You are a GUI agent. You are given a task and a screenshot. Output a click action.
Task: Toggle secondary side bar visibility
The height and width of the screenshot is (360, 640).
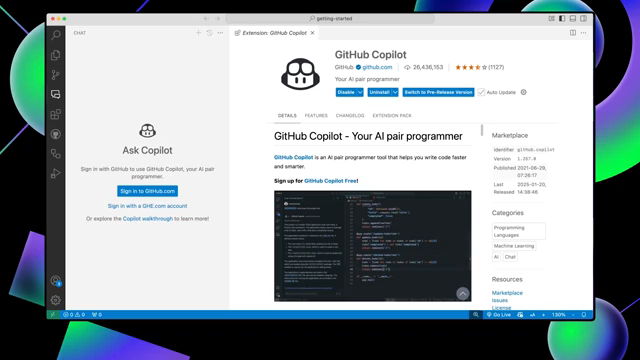(x=584, y=18)
